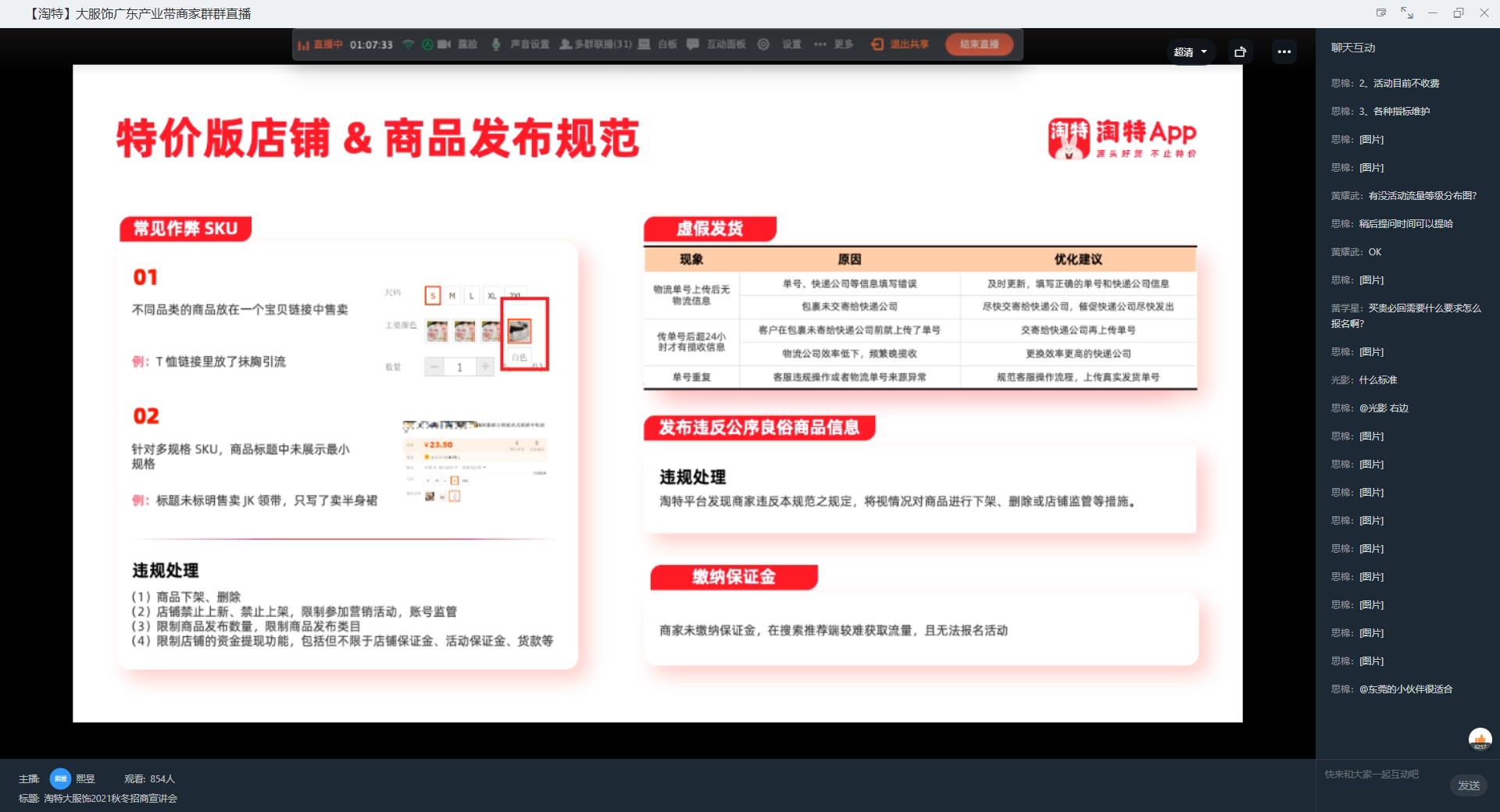Click the 聊天互动 chat panel header

tap(1353, 48)
